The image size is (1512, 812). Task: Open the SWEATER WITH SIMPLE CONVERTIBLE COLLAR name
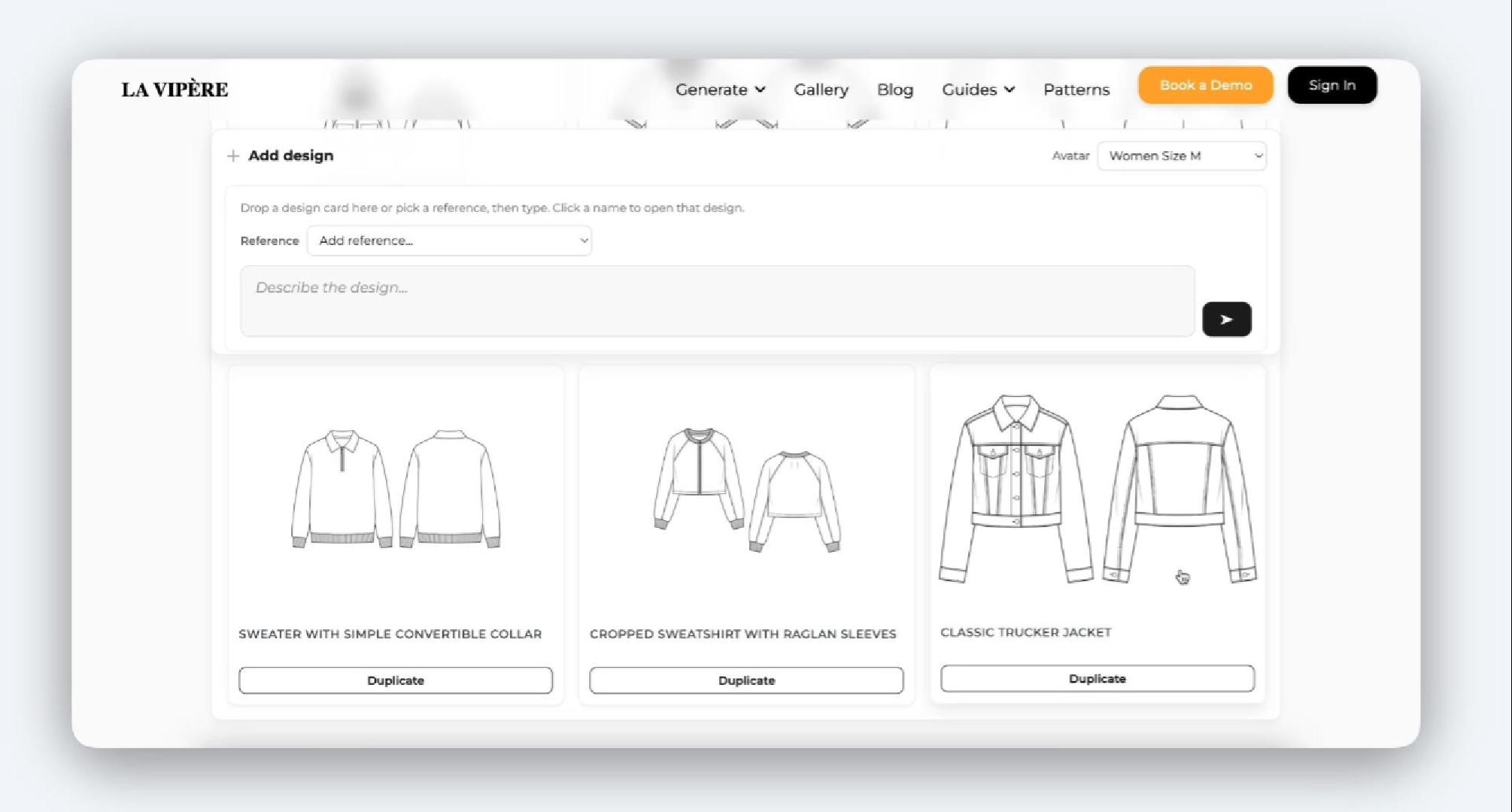click(390, 634)
